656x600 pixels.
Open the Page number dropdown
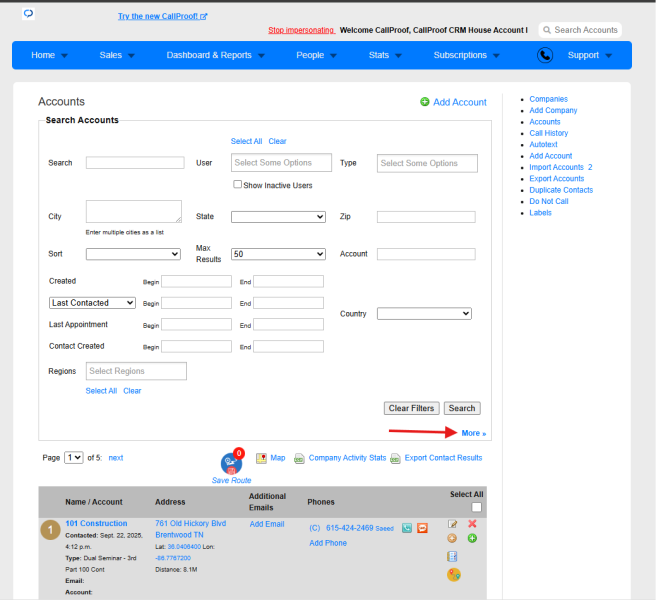point(74,458)
